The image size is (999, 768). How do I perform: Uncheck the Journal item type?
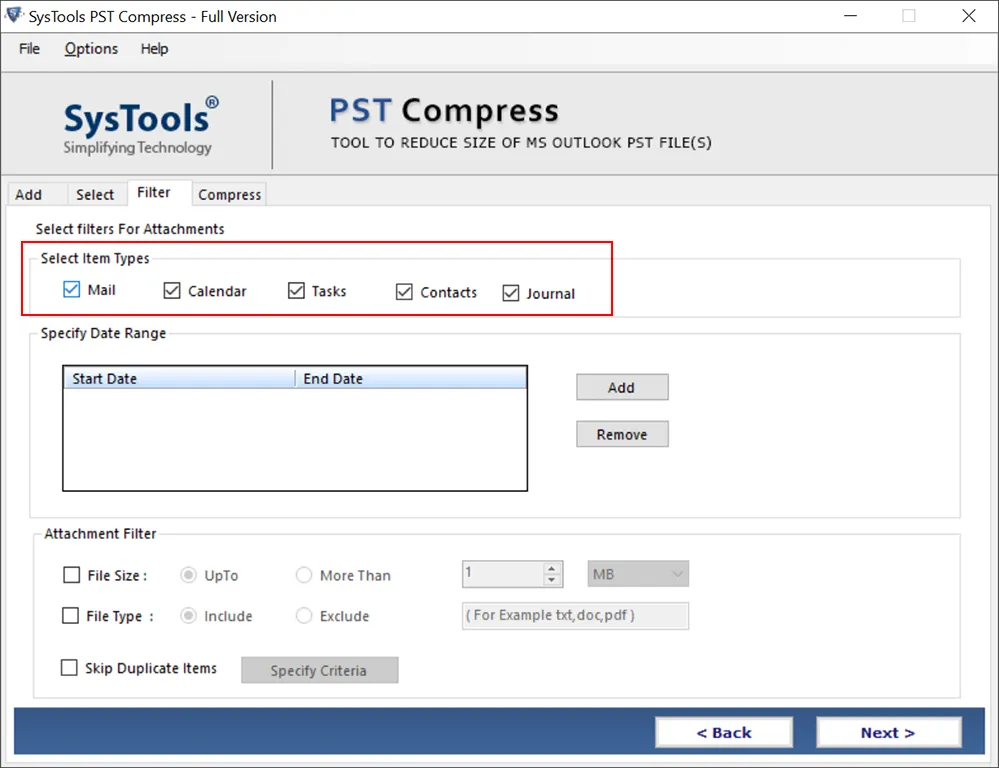[x=511, y=293]
